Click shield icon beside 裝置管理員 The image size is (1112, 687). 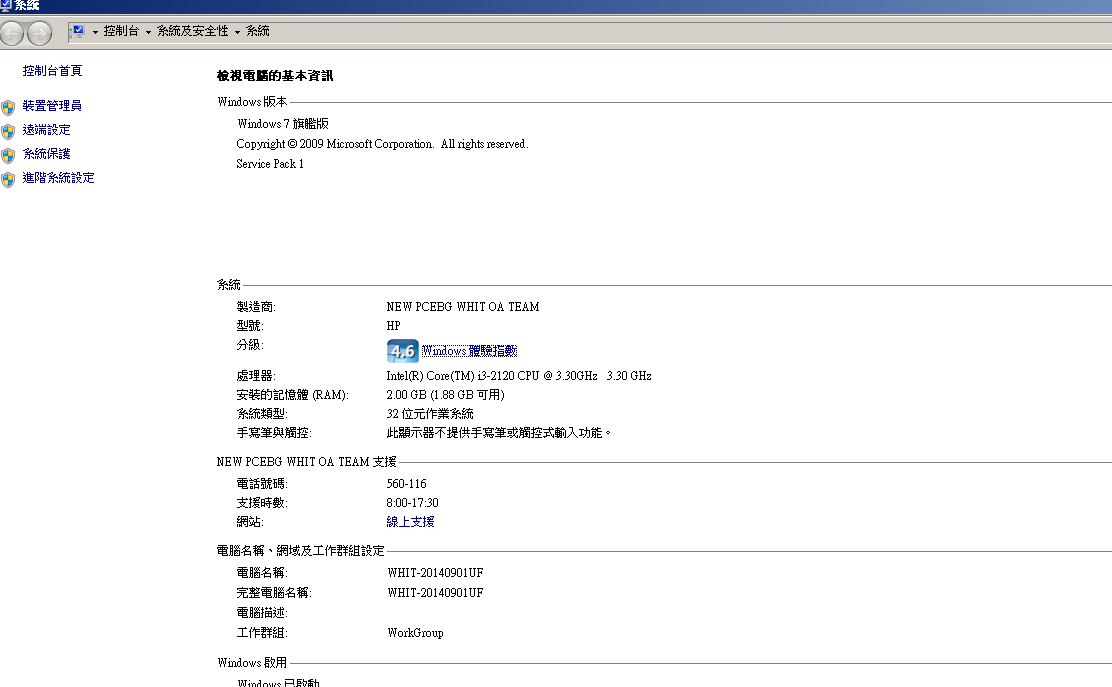coord(8,108)
